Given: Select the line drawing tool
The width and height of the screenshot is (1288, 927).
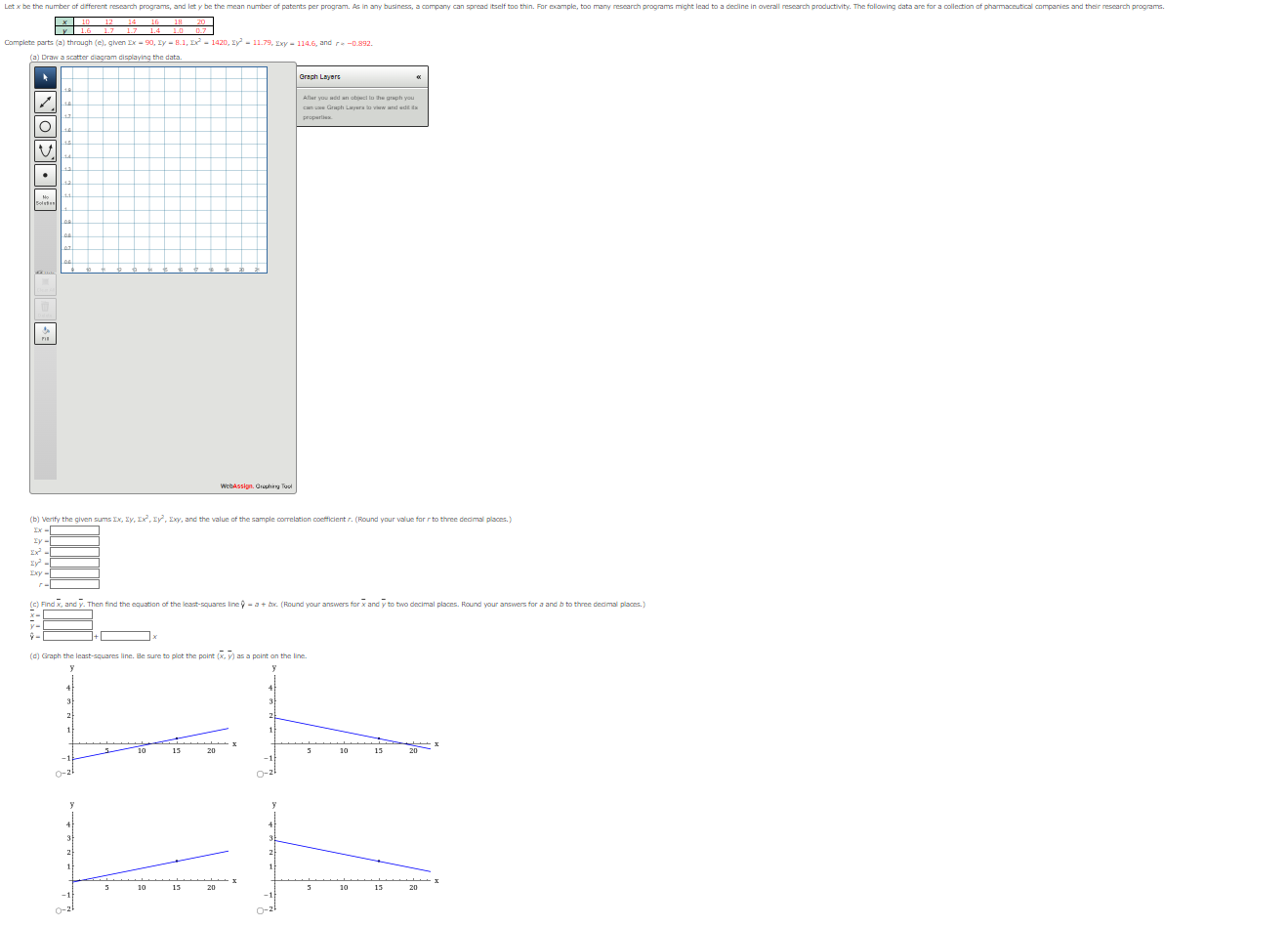Looking at the screenshot, I should [x=45, y=102].
